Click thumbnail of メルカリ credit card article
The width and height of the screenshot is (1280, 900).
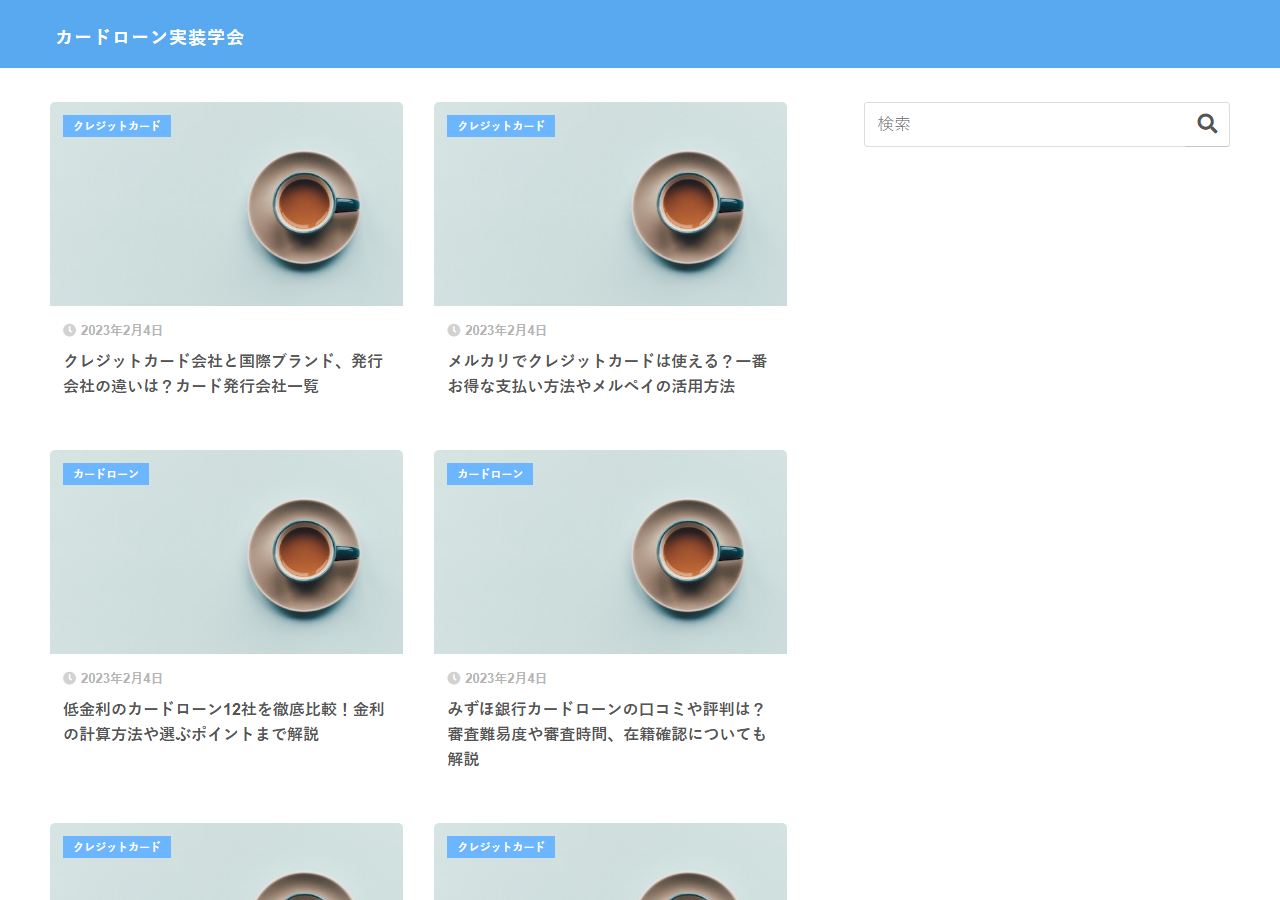(x=610, y=204)
